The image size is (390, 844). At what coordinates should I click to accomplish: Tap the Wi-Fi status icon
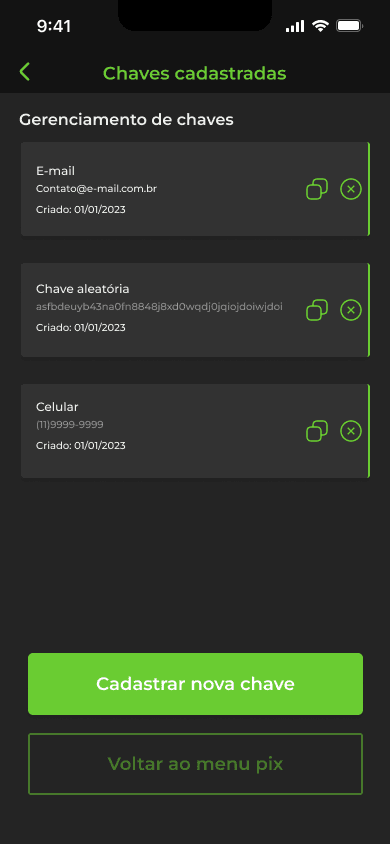pyautogui.click(x=321, y=26)
